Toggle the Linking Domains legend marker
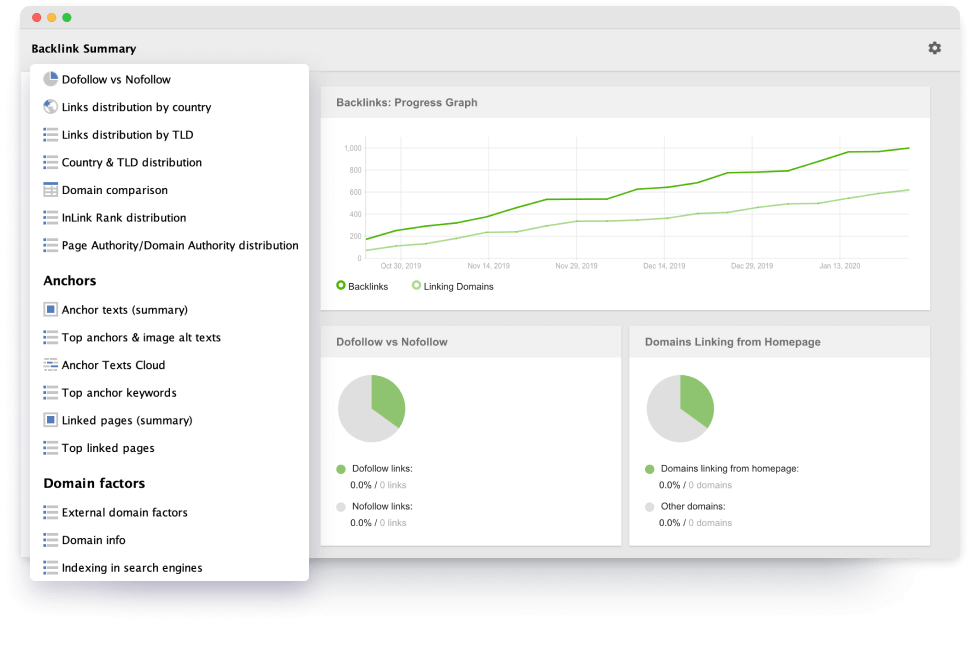 416,285
